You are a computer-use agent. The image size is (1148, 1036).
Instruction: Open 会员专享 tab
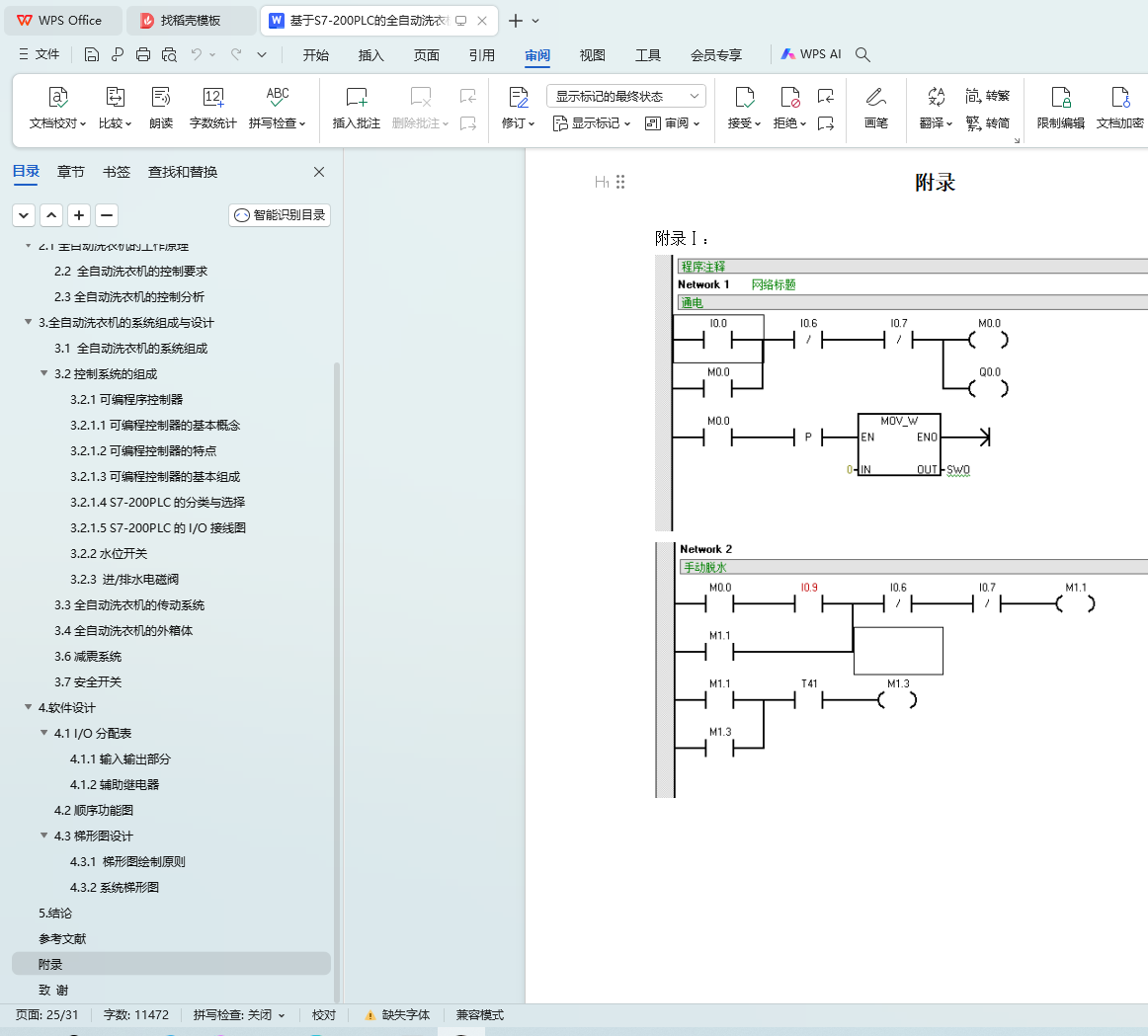point(716,55)
